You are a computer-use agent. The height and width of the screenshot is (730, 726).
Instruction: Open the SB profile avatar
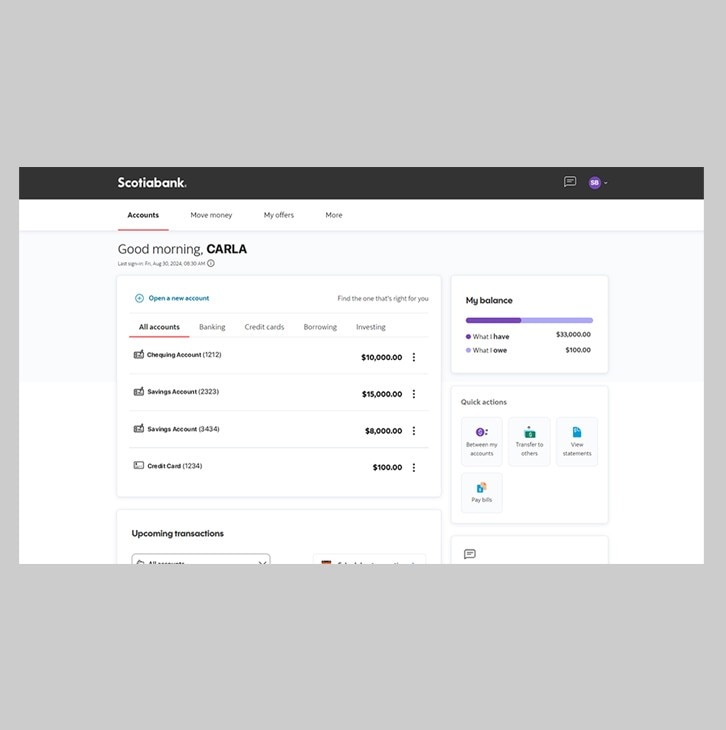(594, 182)
